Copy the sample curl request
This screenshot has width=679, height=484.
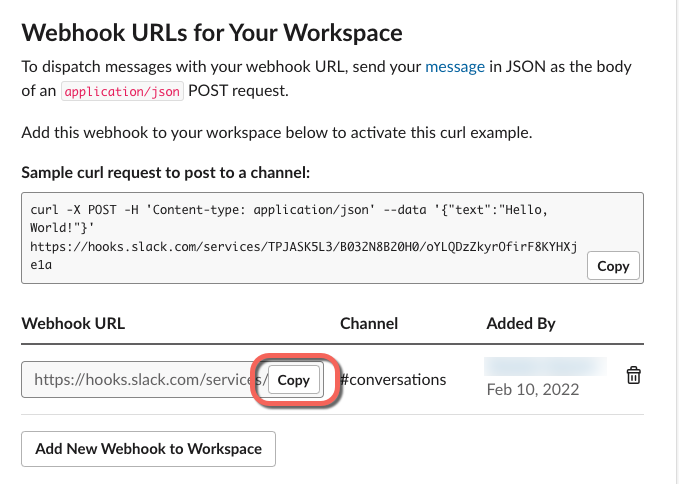613,266
